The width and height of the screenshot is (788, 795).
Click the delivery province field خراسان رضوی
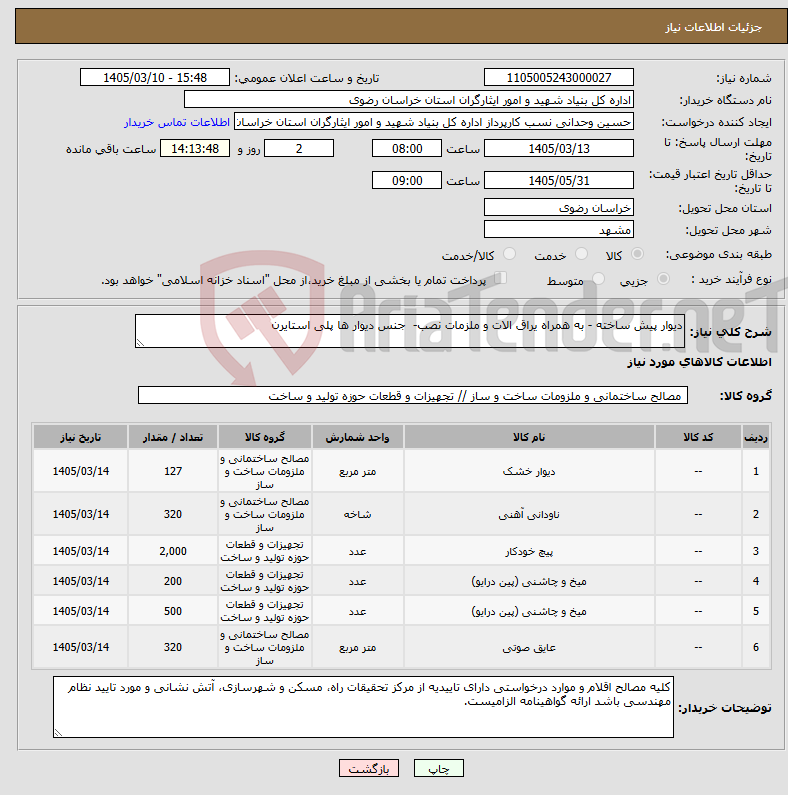point(559,207)
